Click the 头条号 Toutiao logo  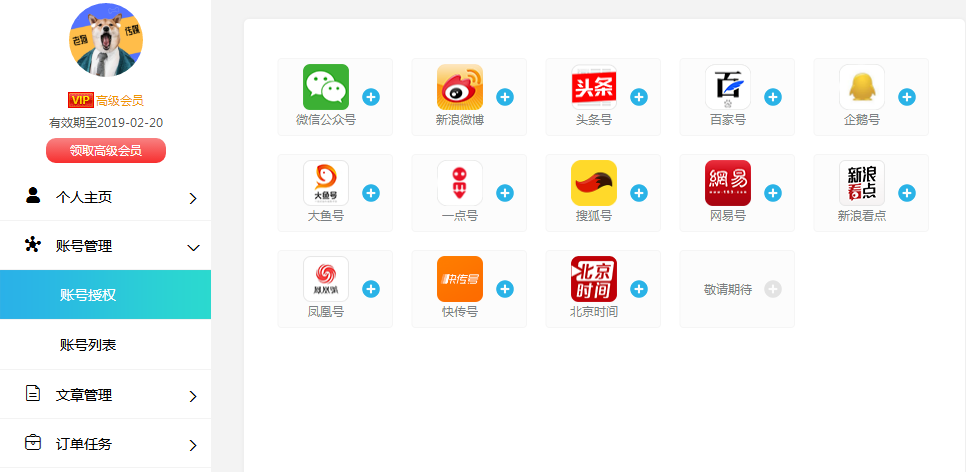click(x=594, y=87)
